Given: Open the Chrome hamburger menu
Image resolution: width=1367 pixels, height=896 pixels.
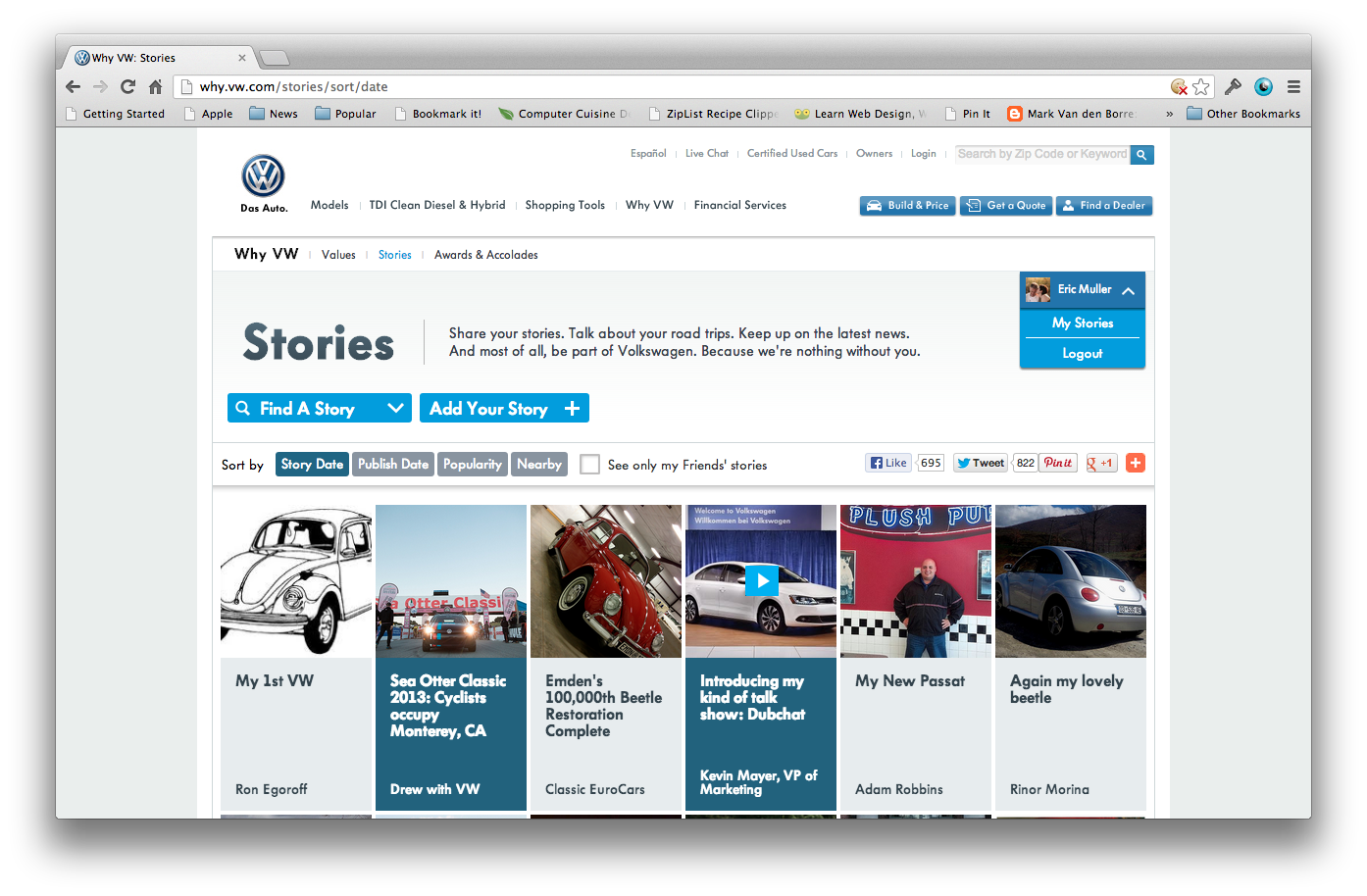Looking at the screenshot, I should (x=1293, y=86).
